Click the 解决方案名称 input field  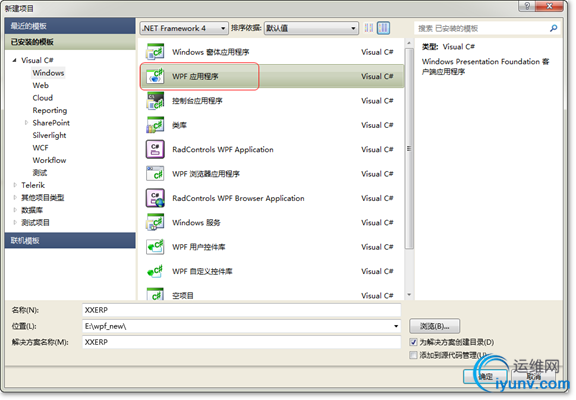click(x=241, y=342)
